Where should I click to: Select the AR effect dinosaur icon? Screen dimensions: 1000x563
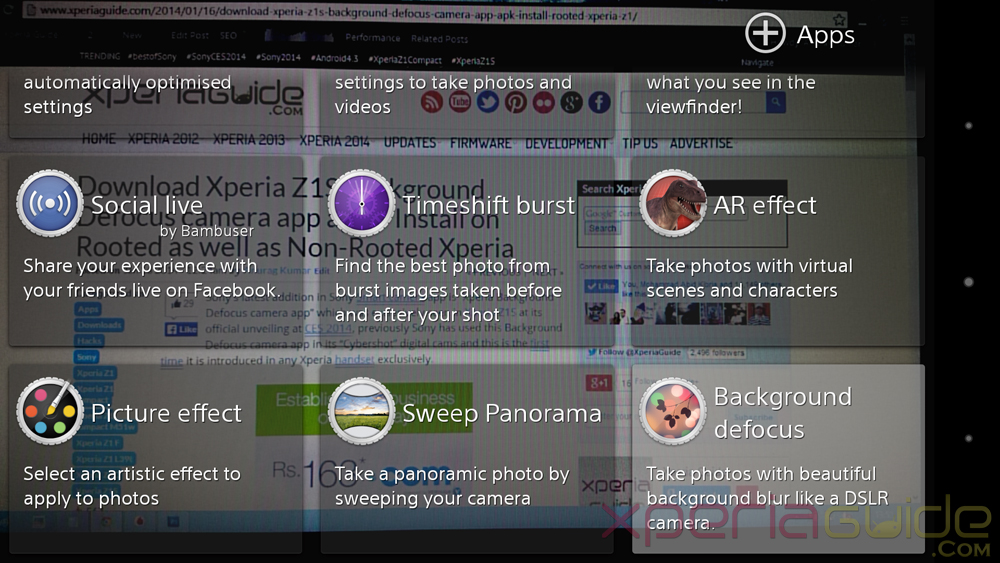[x=673, y=203]
